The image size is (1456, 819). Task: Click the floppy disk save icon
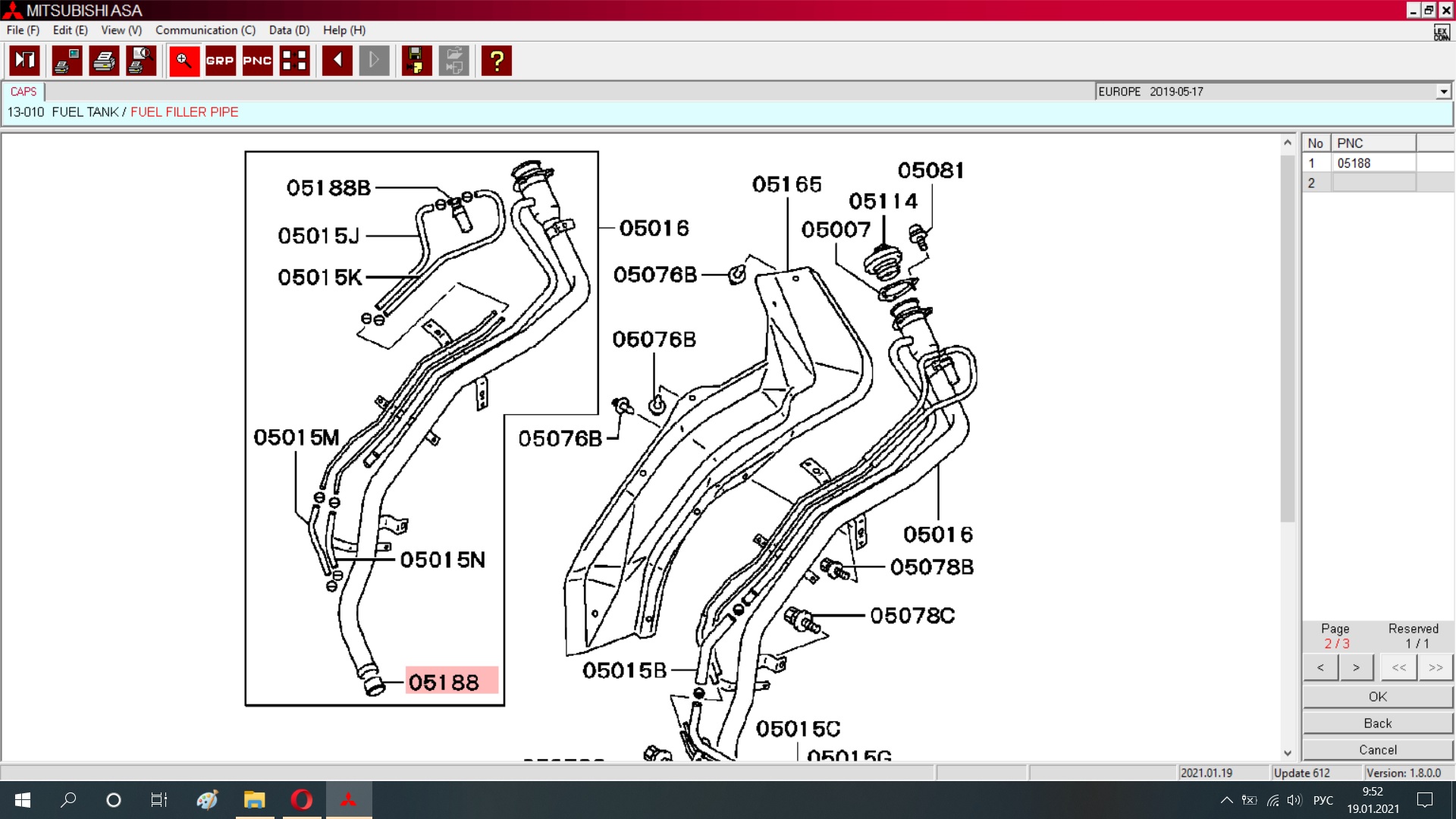click(416, 61)
